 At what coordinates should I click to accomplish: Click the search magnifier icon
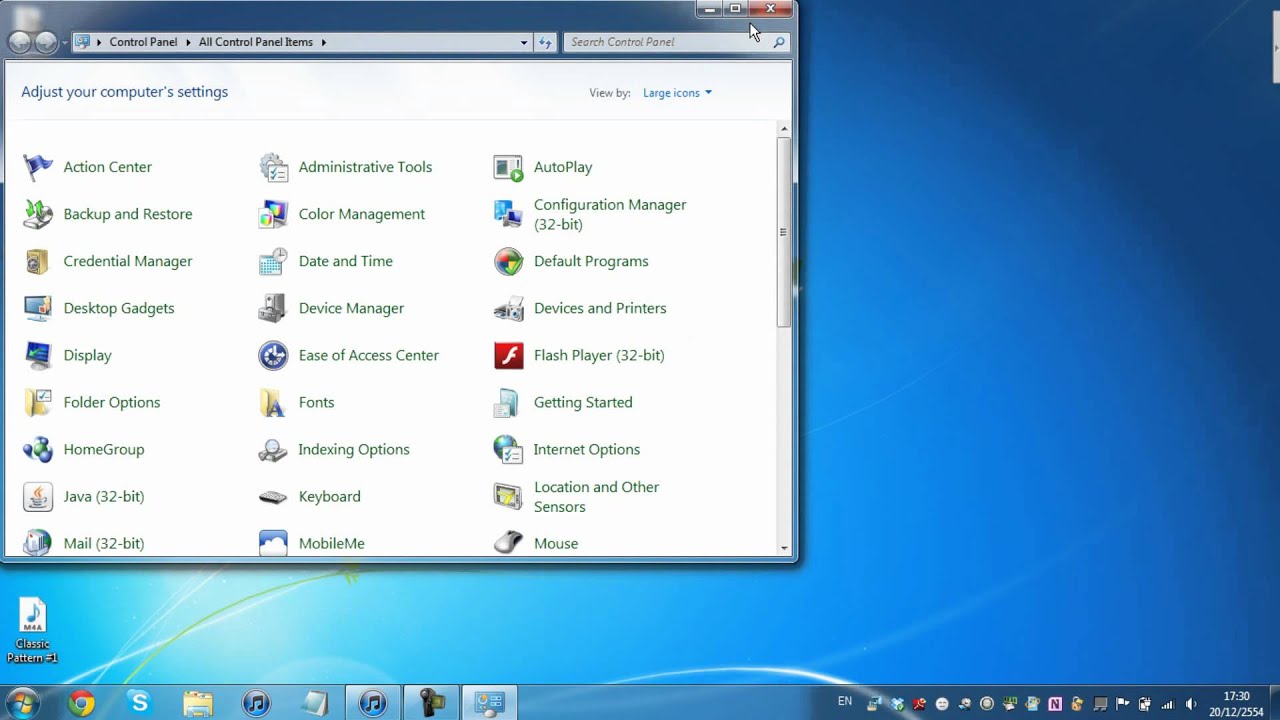(779, 42)
